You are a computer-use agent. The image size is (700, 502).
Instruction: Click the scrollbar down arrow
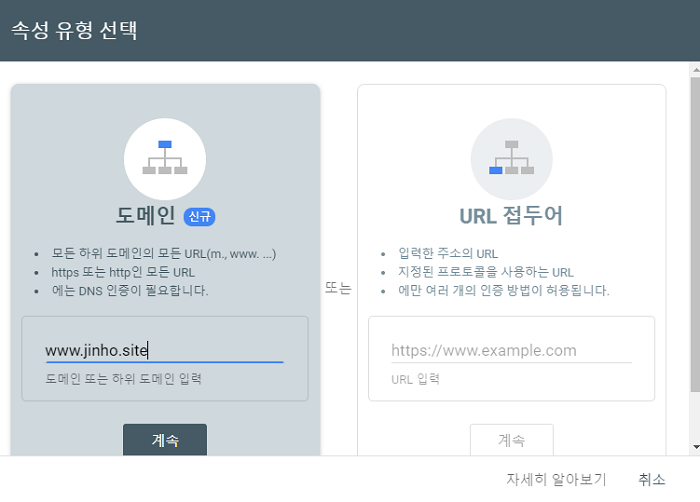pos(694,446)
